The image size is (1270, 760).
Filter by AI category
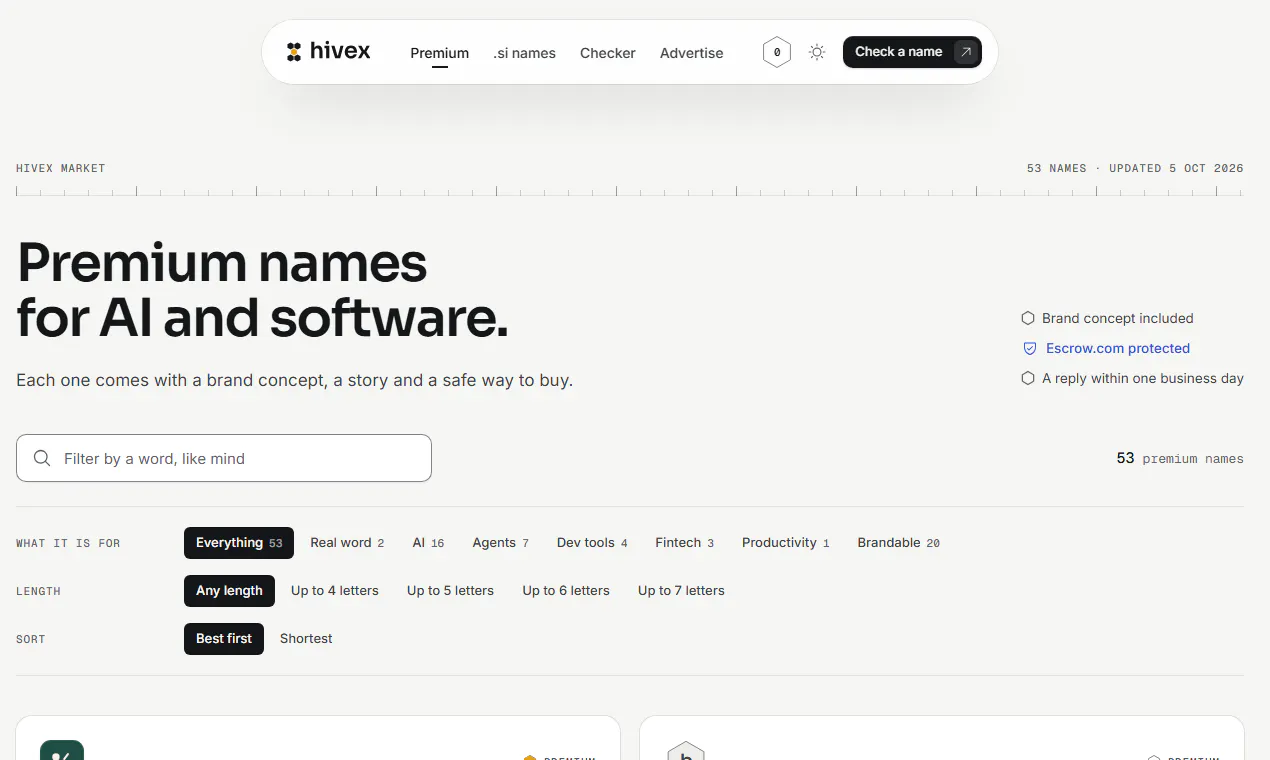(x=428, y=543)
